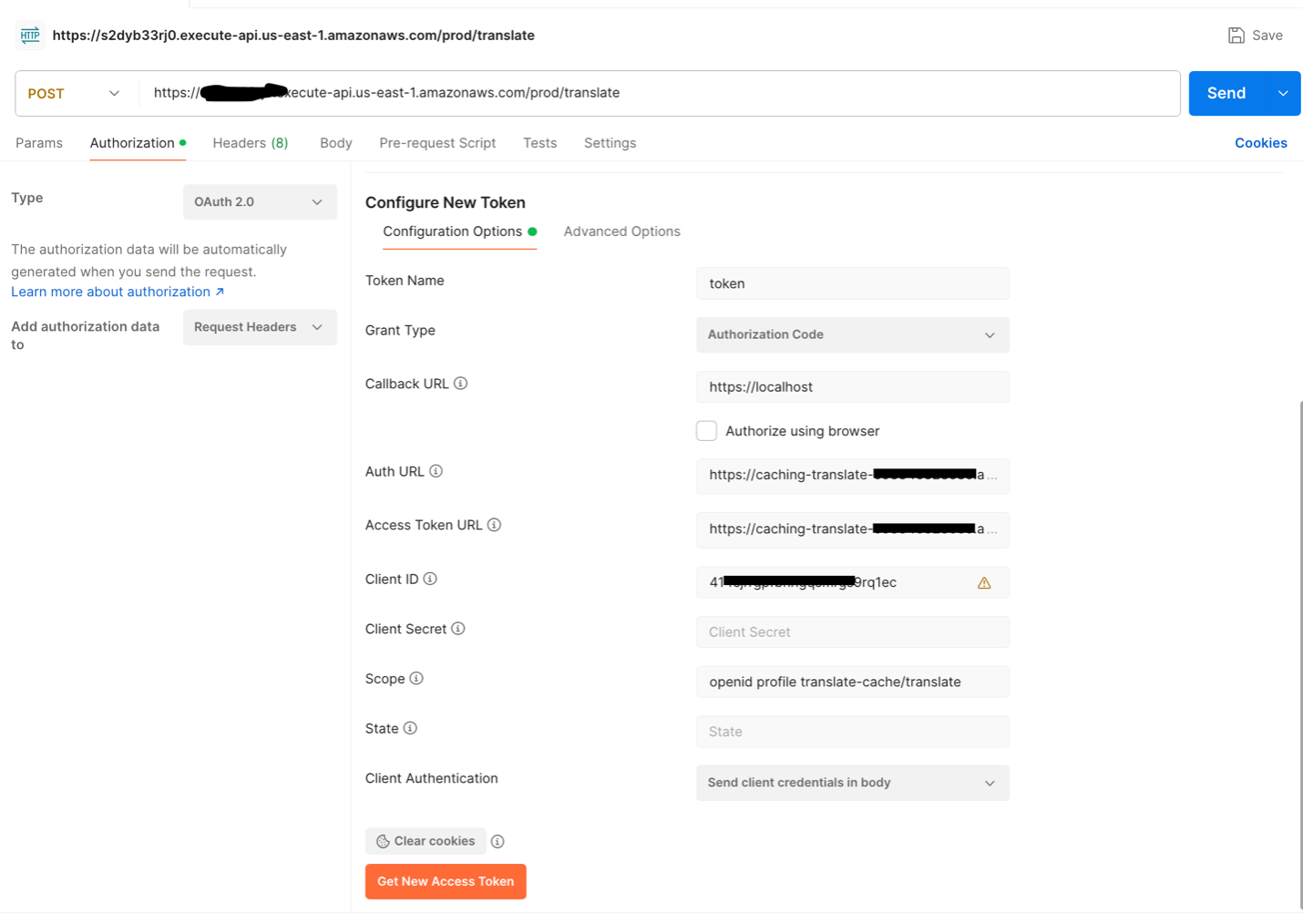
Task: Click the info icon next to Client Secret
Action: 458,629
